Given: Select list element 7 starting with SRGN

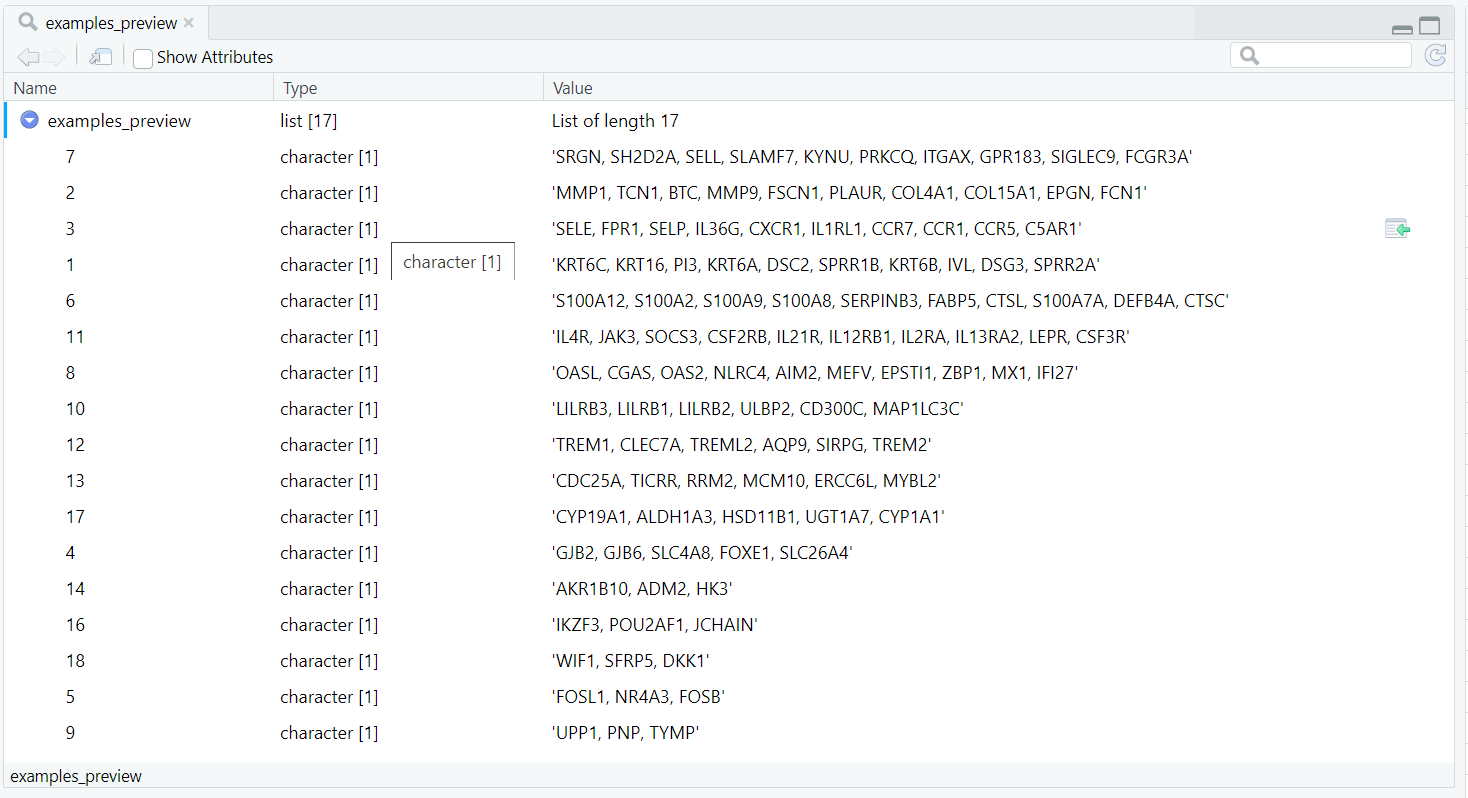Looking at the screenshot, I should coord(70,157).
